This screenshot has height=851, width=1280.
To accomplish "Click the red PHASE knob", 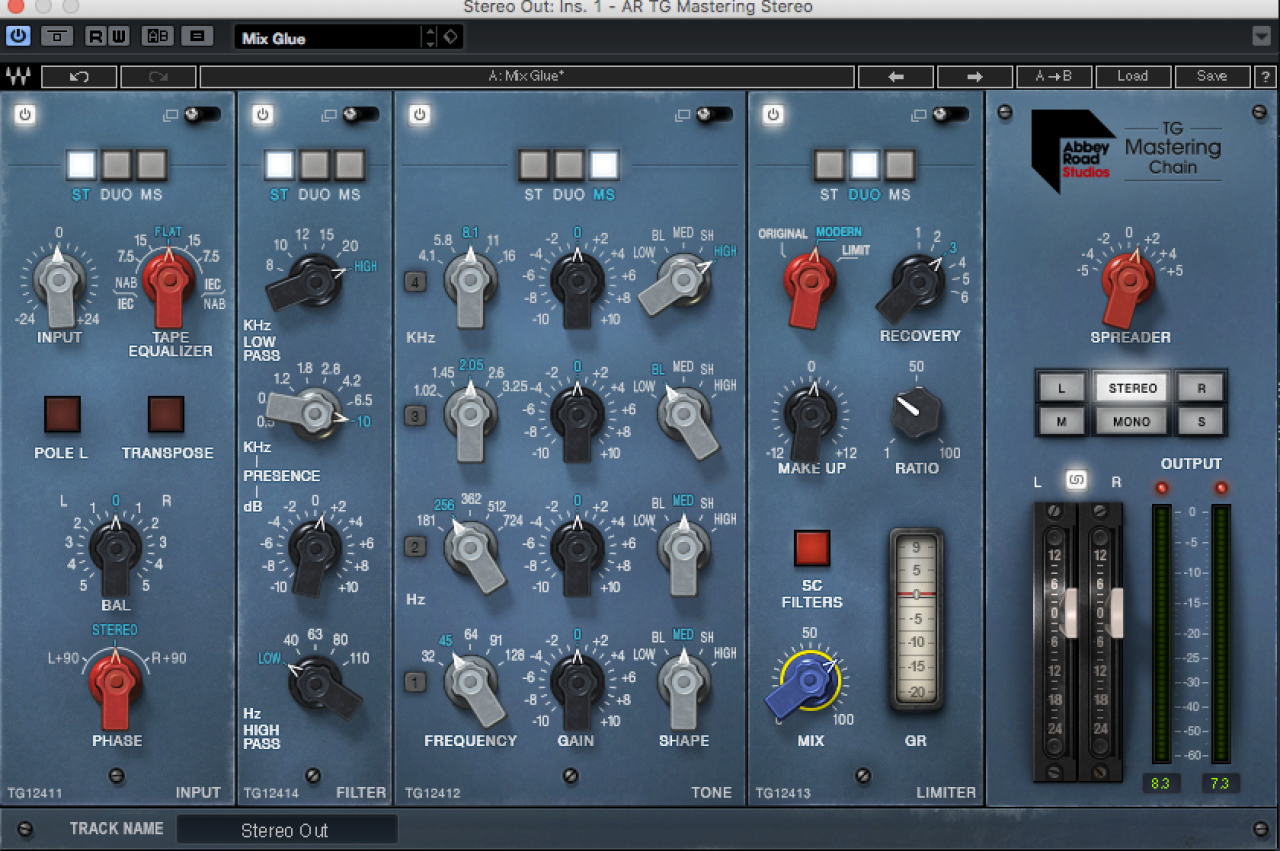I will coord(116,684).
